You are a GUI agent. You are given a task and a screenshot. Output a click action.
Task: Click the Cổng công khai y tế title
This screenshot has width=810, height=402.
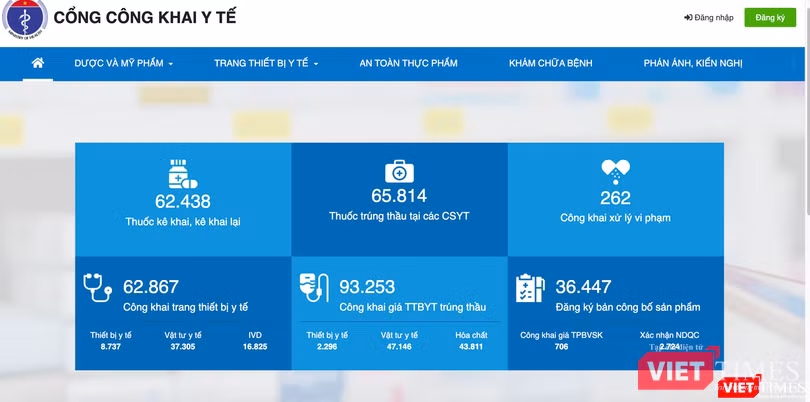tap(145, 17)
